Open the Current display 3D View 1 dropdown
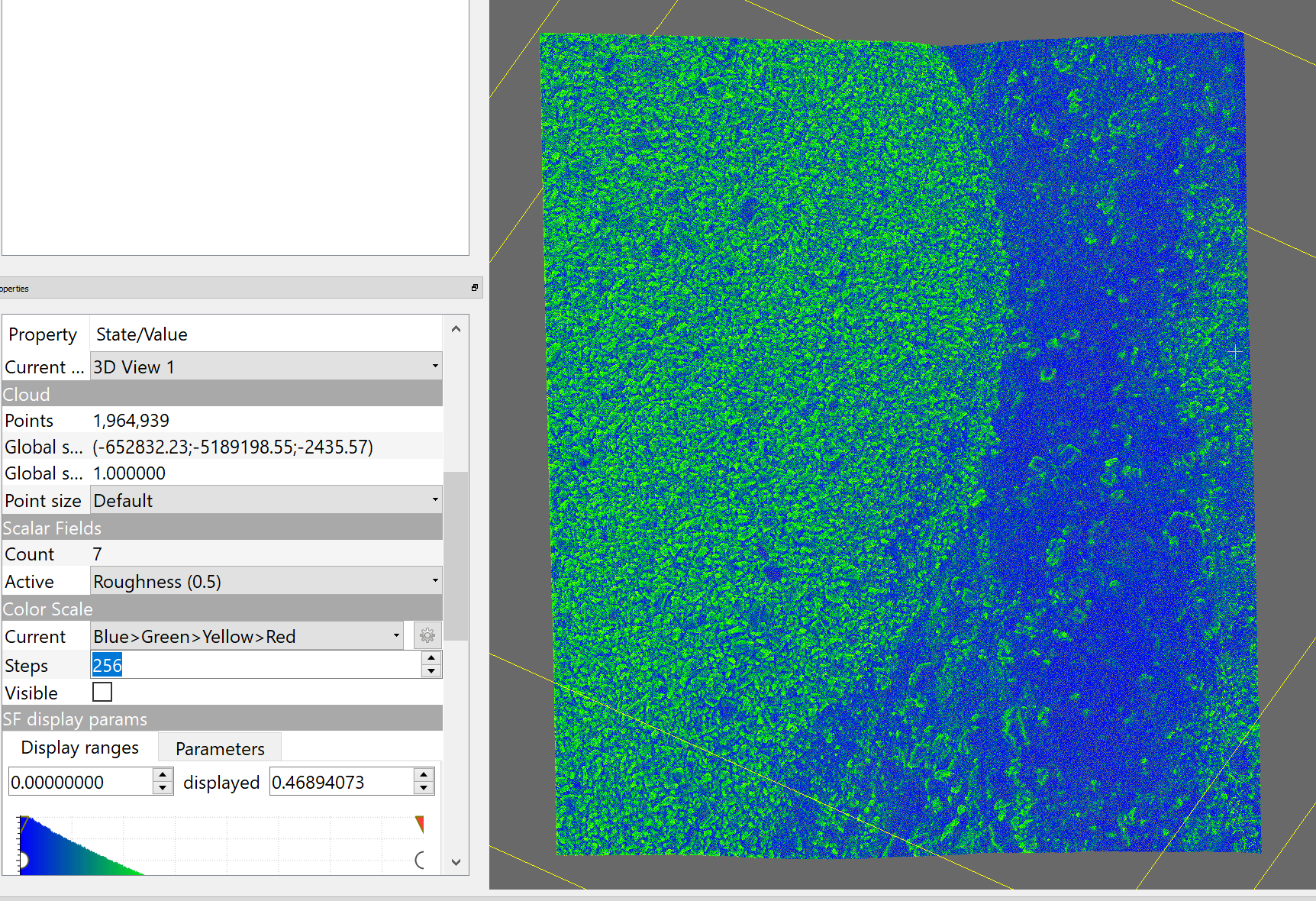Image resolution: width=1316 pixels, height=901 pixels. [x=266, y=367]
